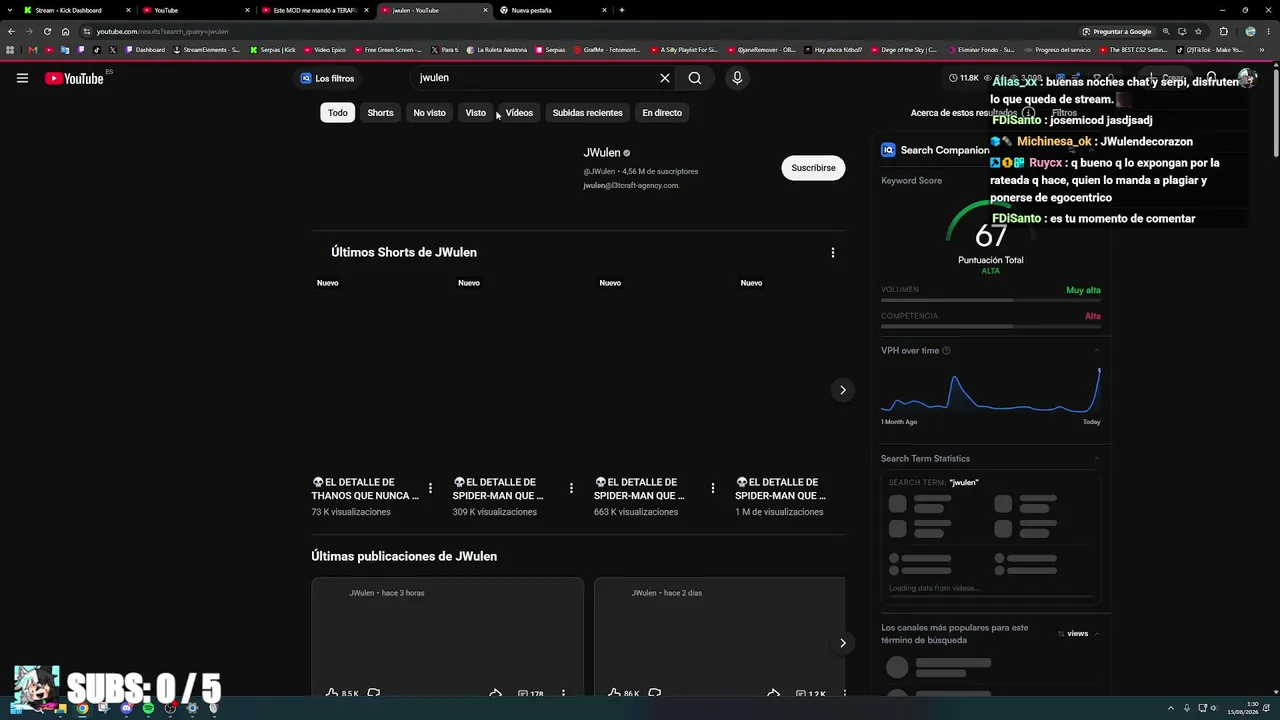Screen dimensions: 1280x720
Task: Switch to the Nueva pestaña browser tab
Action: [x=553, y=10]
